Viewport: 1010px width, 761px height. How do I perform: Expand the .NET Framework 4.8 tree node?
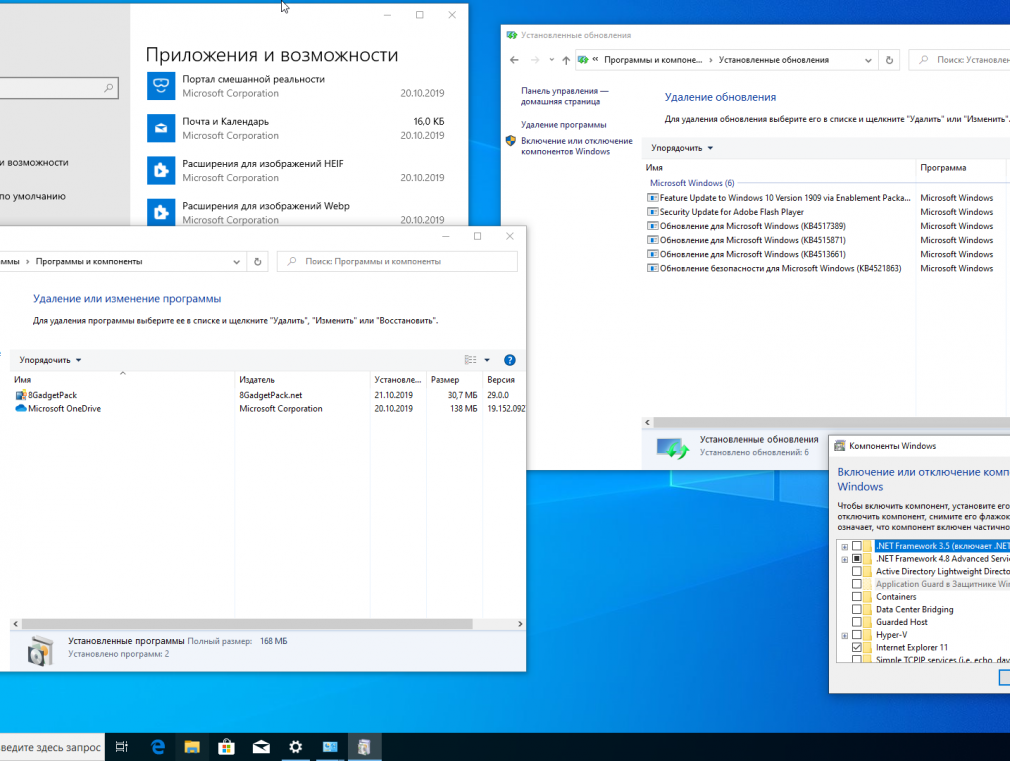[844, 559]
